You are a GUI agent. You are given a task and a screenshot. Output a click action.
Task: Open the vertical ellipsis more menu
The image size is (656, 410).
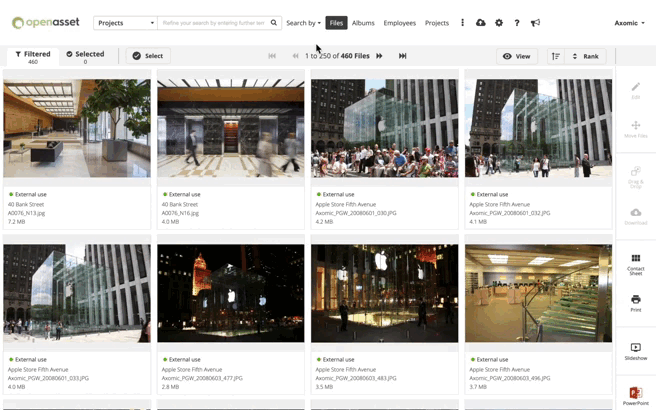(x=462, y=23)
